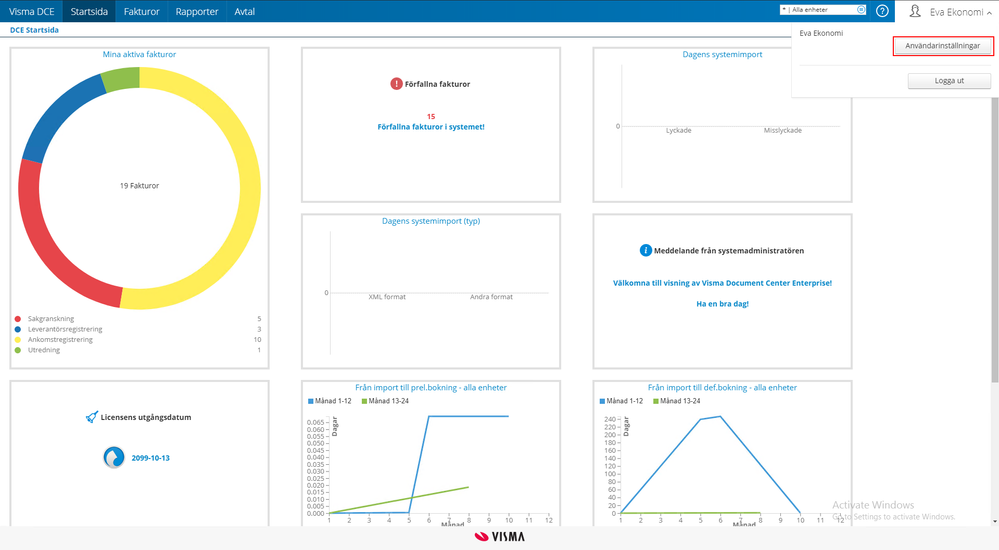Click the Dagens systemimport title
Viewport: 999px width, 550px height.
722,54
